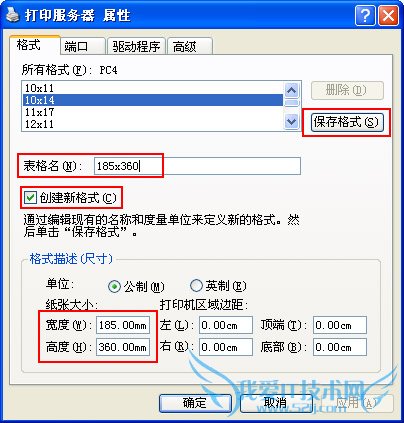The height and width of the screenshot is (423, 404).
Task: Select the 公制 radio button
Action: [114, 286]
